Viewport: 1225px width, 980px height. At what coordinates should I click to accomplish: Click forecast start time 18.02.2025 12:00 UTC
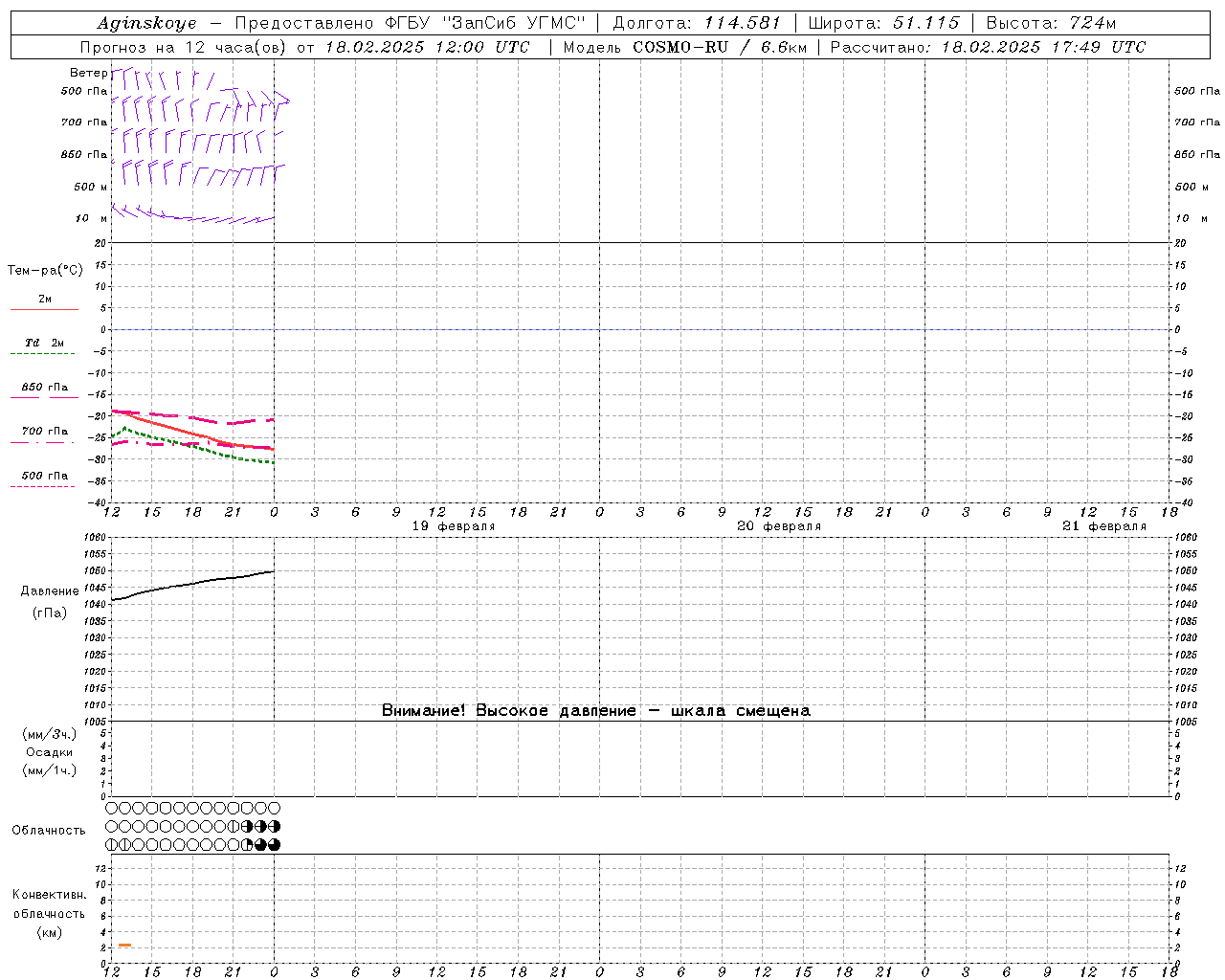coord(427,47)
